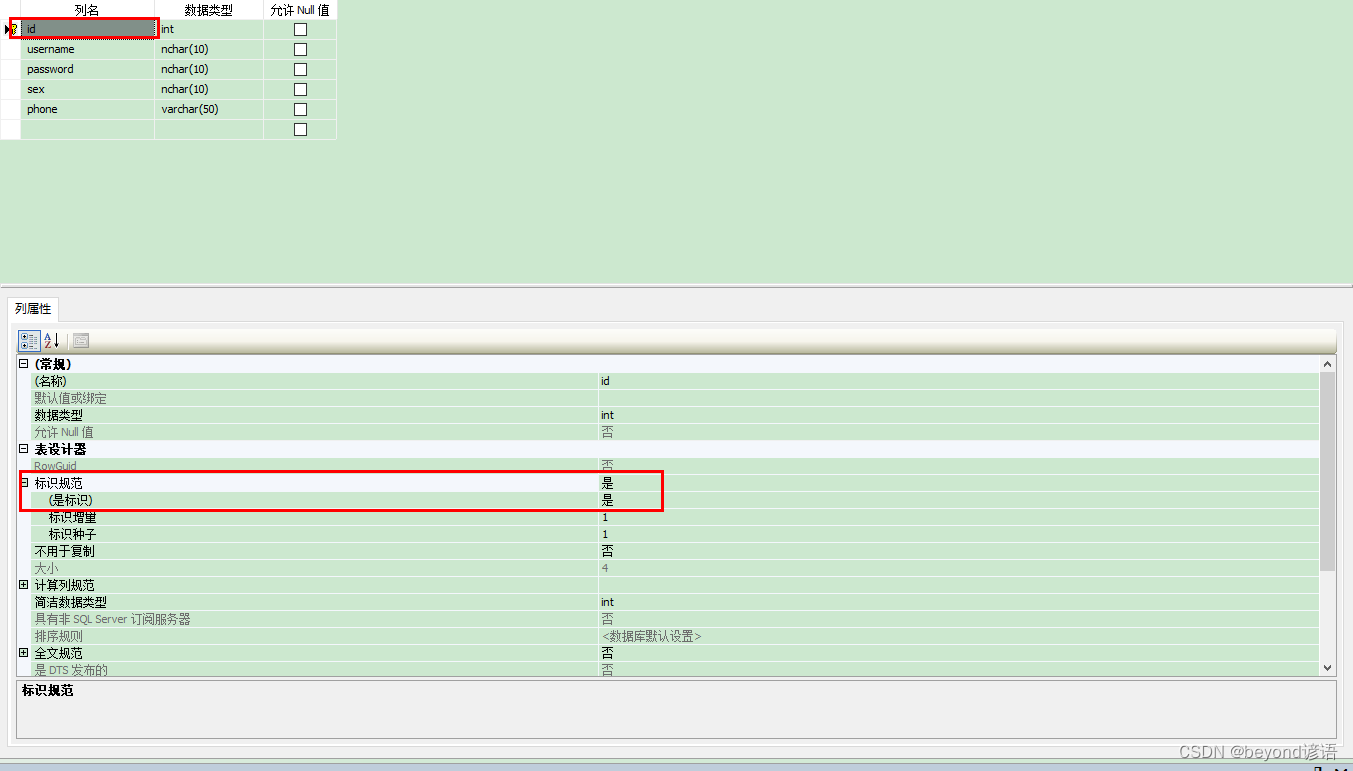Click the 是 value of 标识规范

(607, 483)
